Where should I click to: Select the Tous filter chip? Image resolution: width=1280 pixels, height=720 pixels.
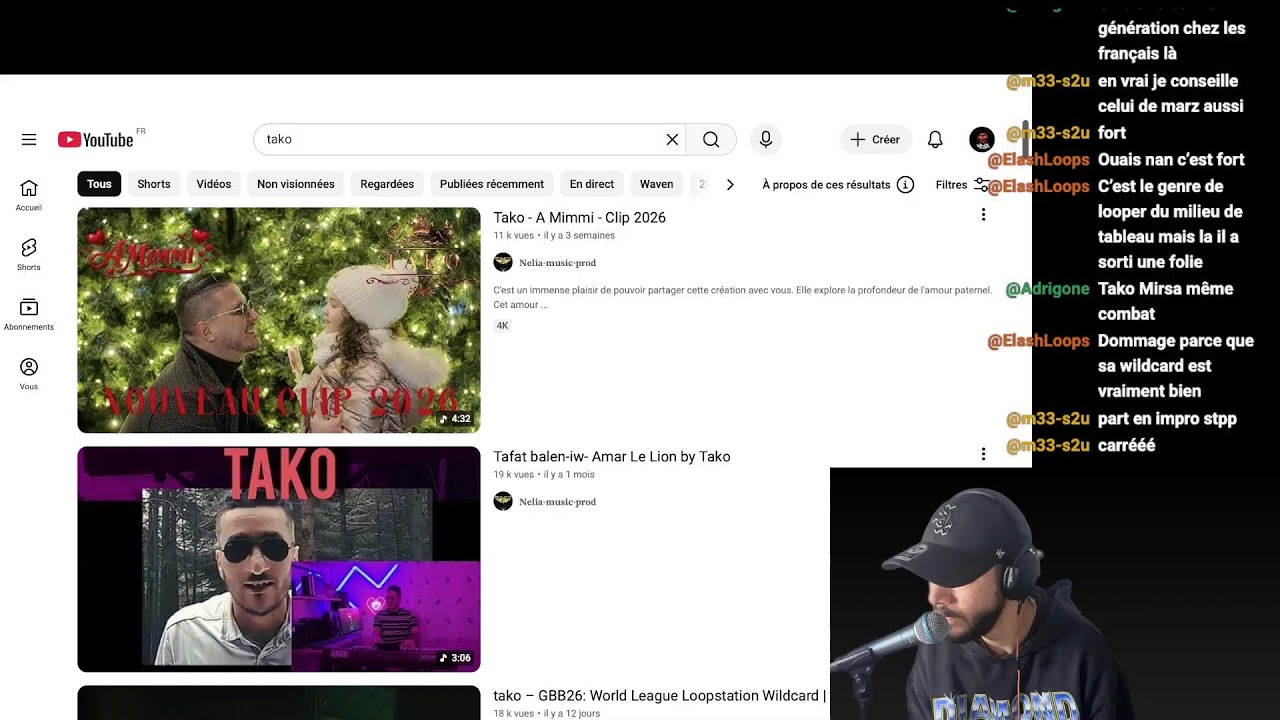(99, 184)
